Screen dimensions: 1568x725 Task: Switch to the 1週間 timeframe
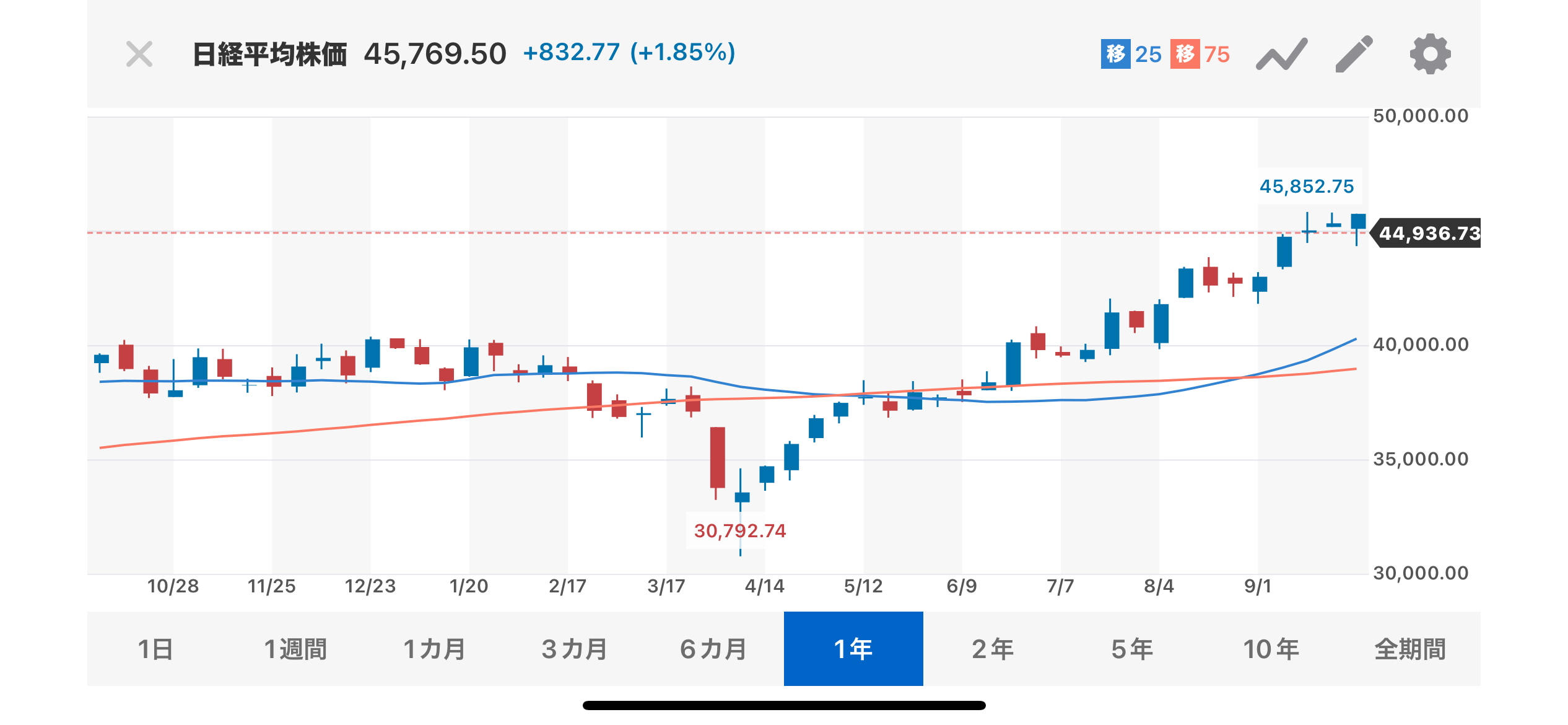pos(295,649)
